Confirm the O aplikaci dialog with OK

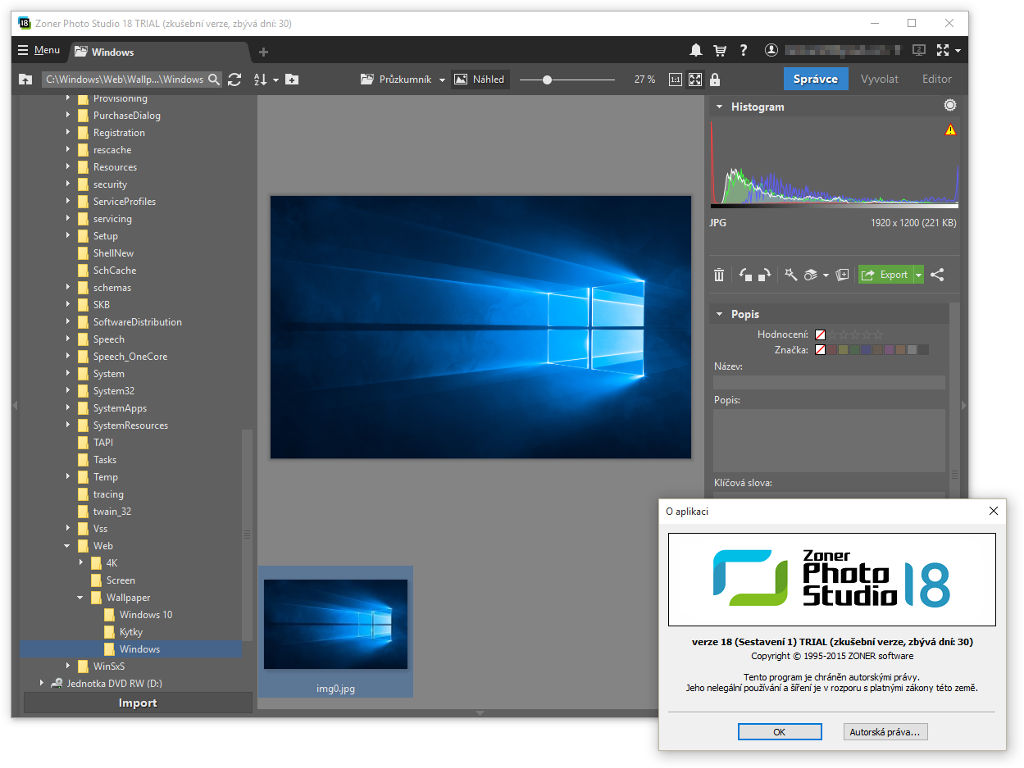[x=780, y=732]
